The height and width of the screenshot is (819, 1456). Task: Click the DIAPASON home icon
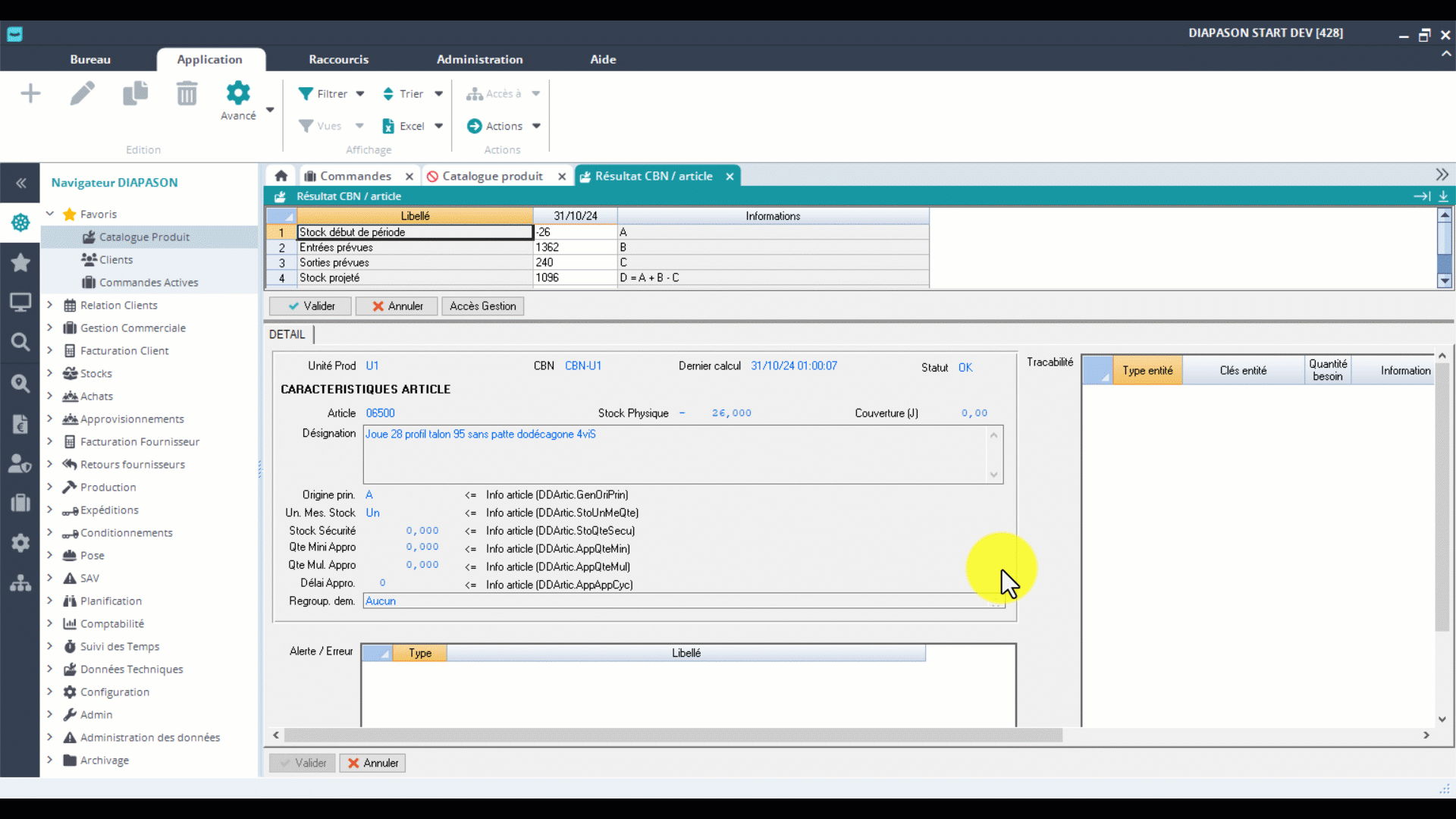click(x=280, y=176)
